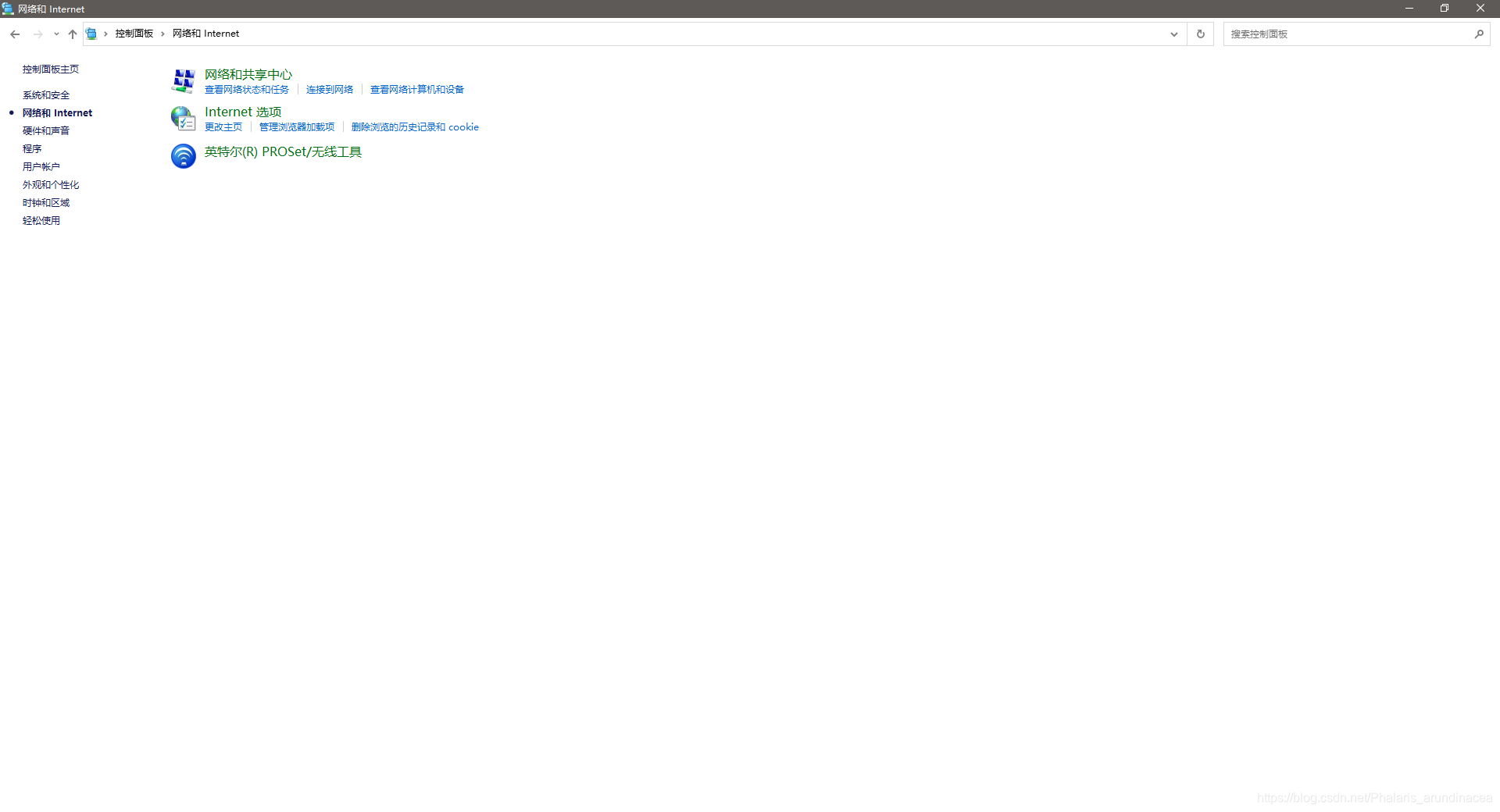Open 系统和安全 category in sidebar
The height and width of the screenshot is (812, 1500).
(x=46, y=95)
